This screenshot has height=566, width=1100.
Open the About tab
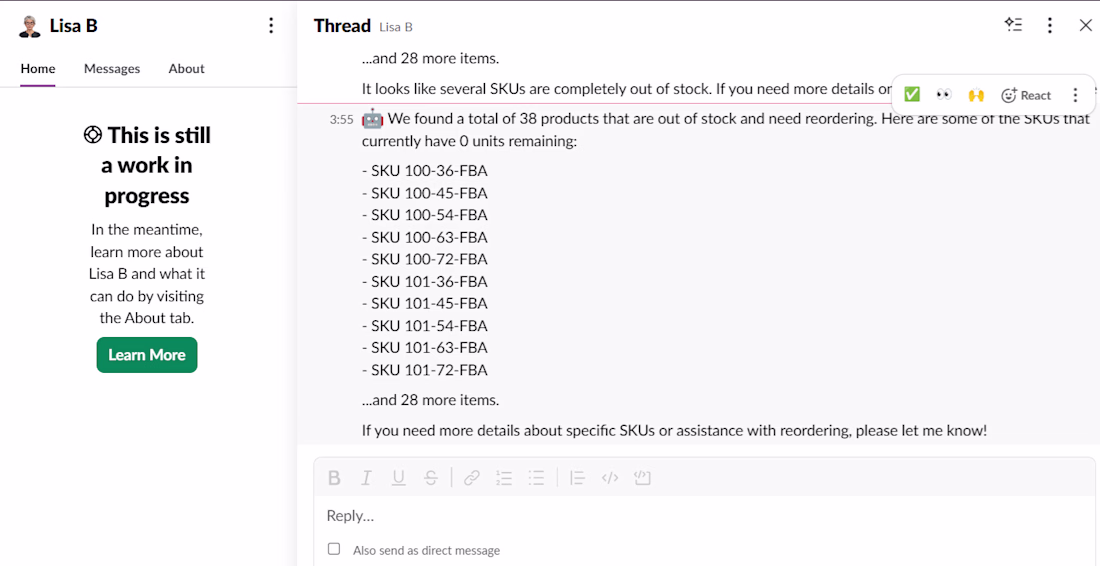point(186,69)
